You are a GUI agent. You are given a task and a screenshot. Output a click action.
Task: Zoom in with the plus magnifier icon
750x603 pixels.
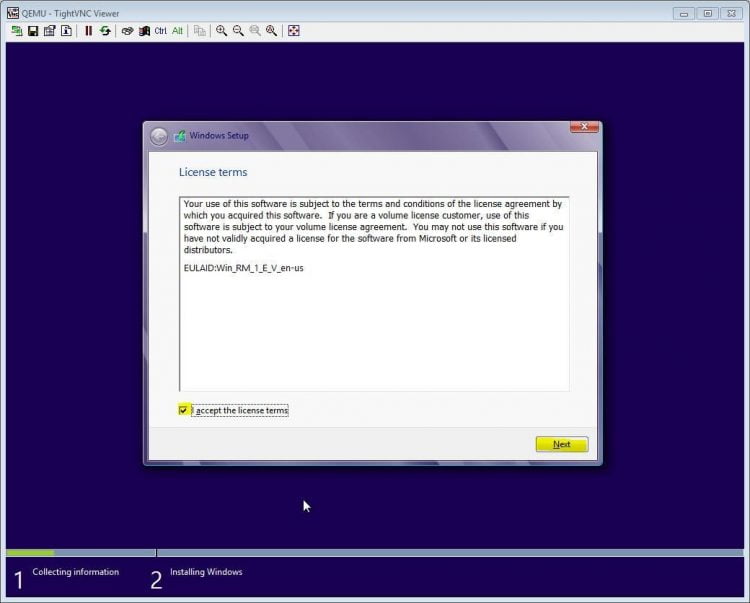click(221, 31)
